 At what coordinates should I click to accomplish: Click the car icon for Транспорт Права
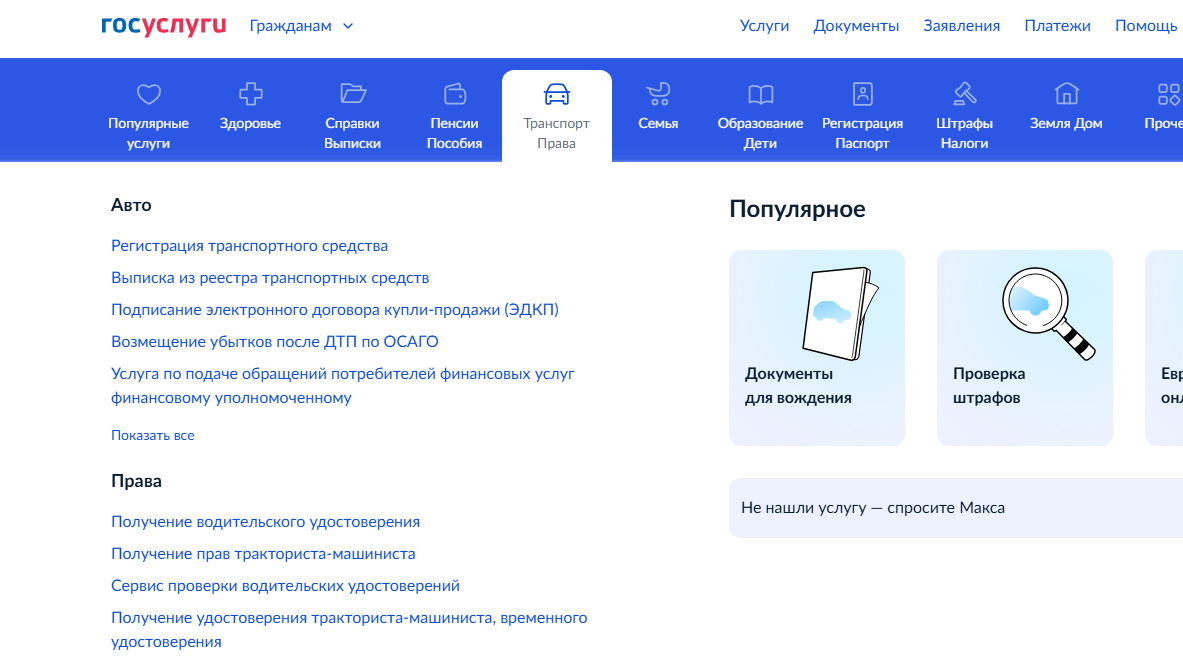click(557, 94)
